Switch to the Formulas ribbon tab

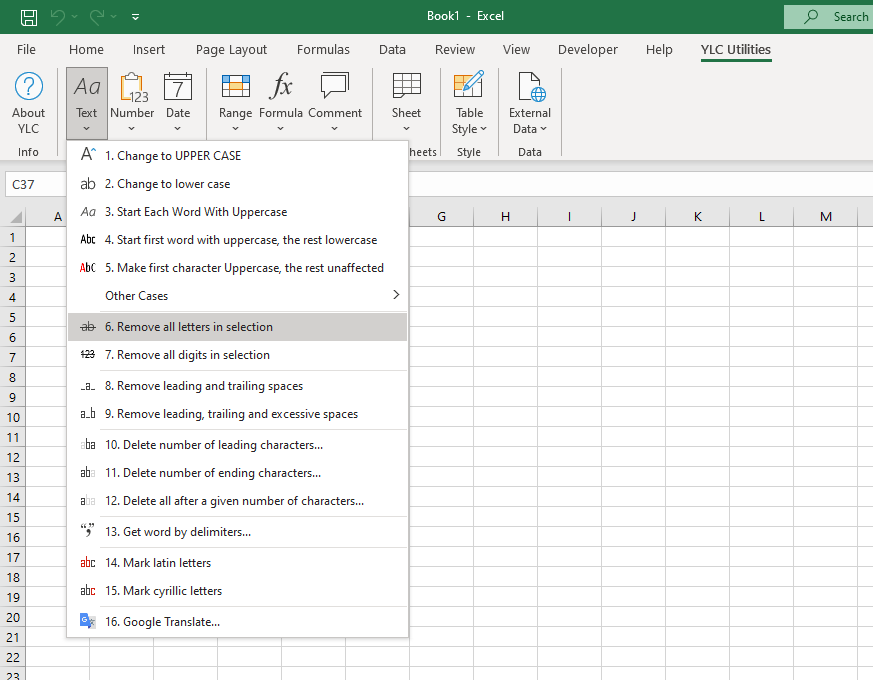323,50
